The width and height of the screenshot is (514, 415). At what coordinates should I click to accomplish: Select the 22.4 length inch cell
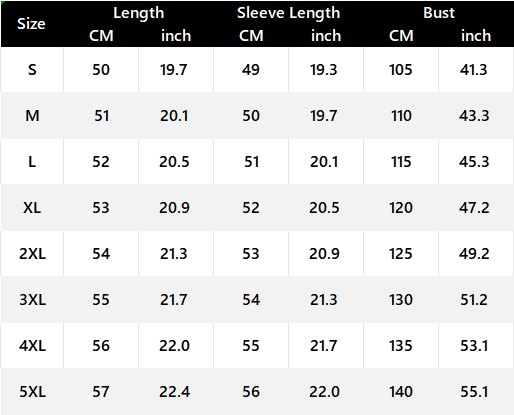pos(174,392)
